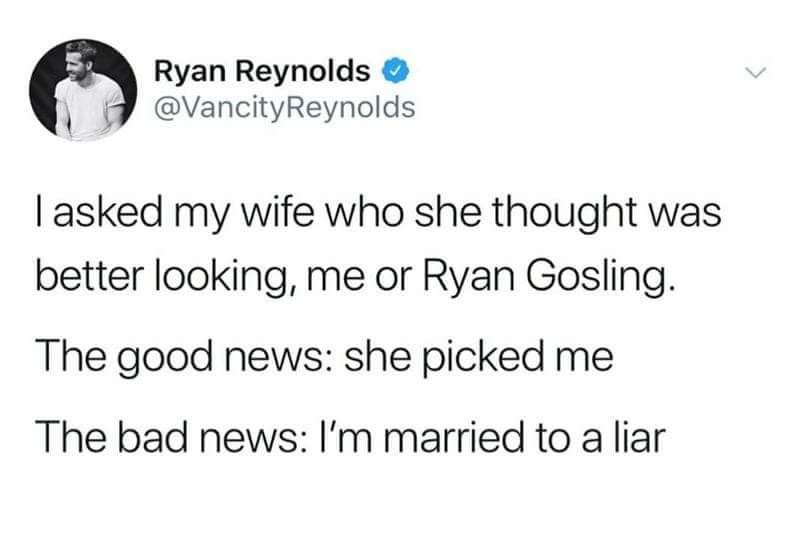Viewport: 809px width, 540px height.
Task: Click the word "wife" in the tweet
Action: [277, 212]
